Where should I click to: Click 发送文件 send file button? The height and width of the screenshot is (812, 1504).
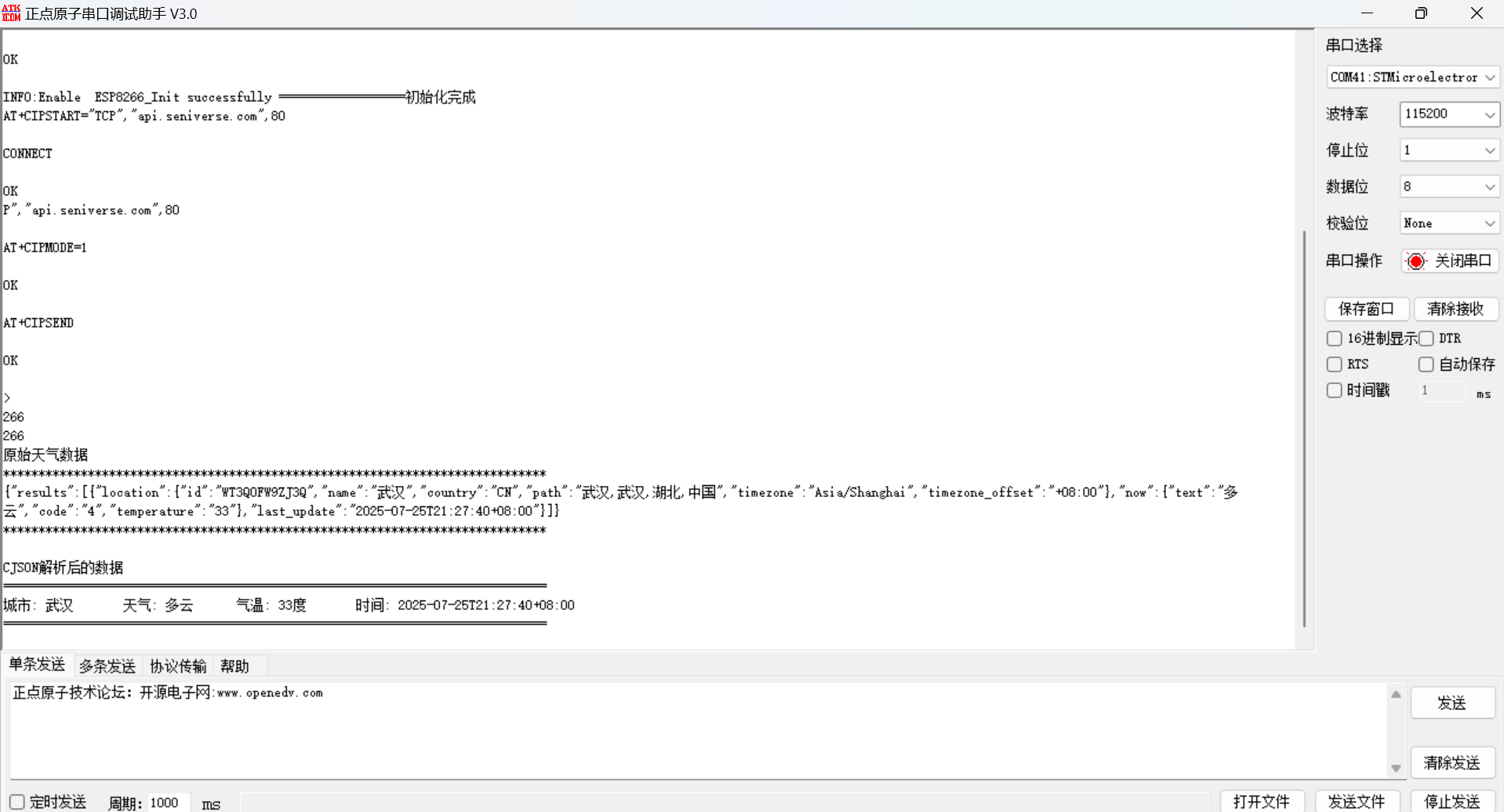pos(1357,801)
